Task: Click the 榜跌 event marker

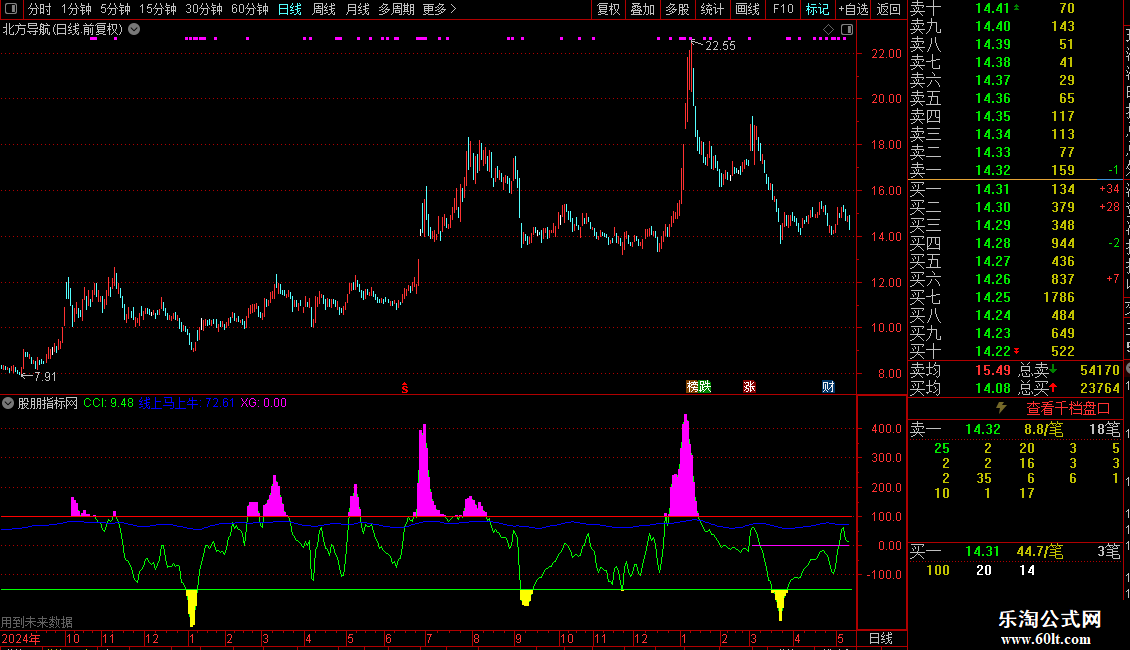Action: (x=698, y=386)
